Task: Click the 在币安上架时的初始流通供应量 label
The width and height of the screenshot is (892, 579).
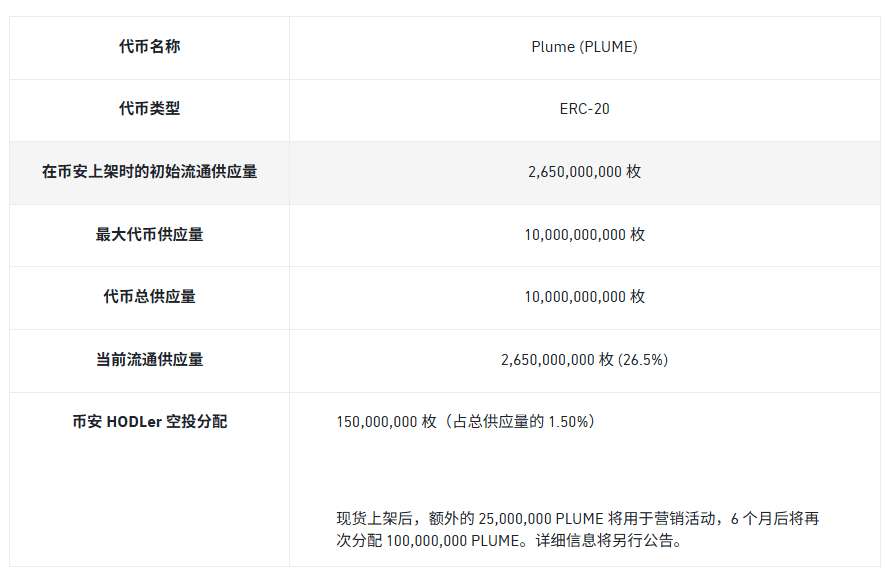Action: point(150,171)
